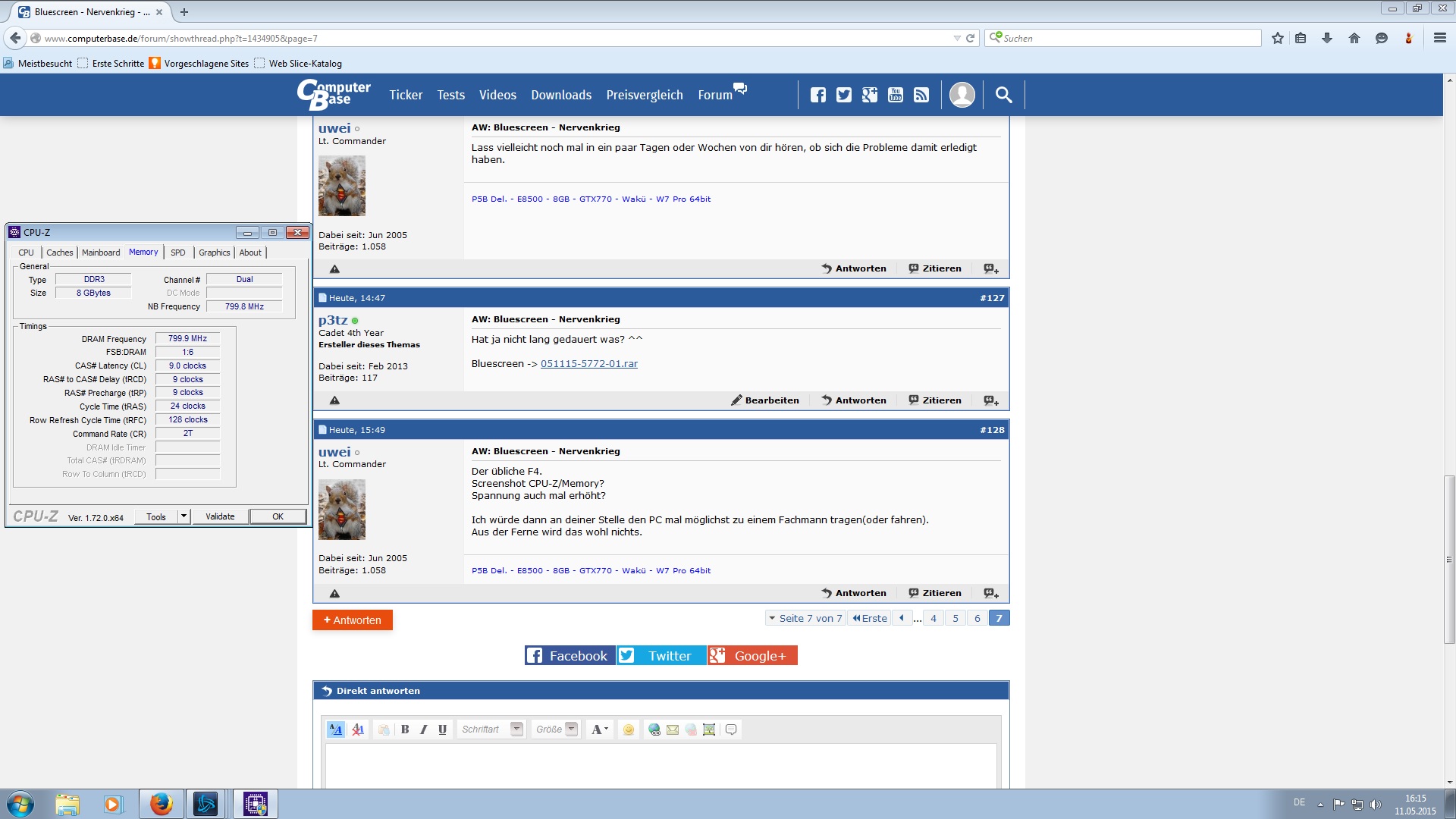This screenshot has height=819, width=1456.
Task: Open the YouTube icon in header
Action: [x=896, y=95]
